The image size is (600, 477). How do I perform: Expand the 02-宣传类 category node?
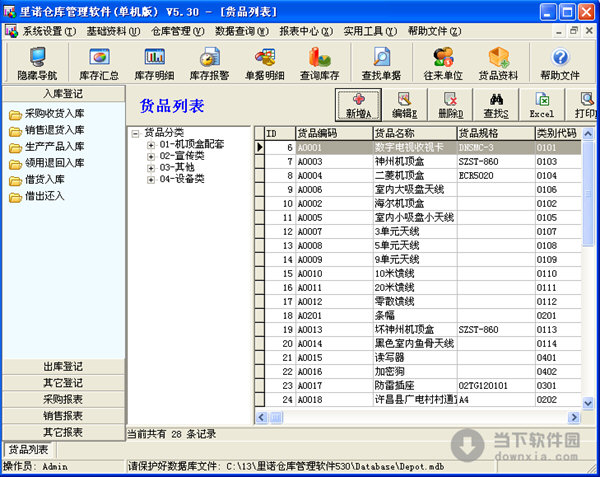[150, 156]
